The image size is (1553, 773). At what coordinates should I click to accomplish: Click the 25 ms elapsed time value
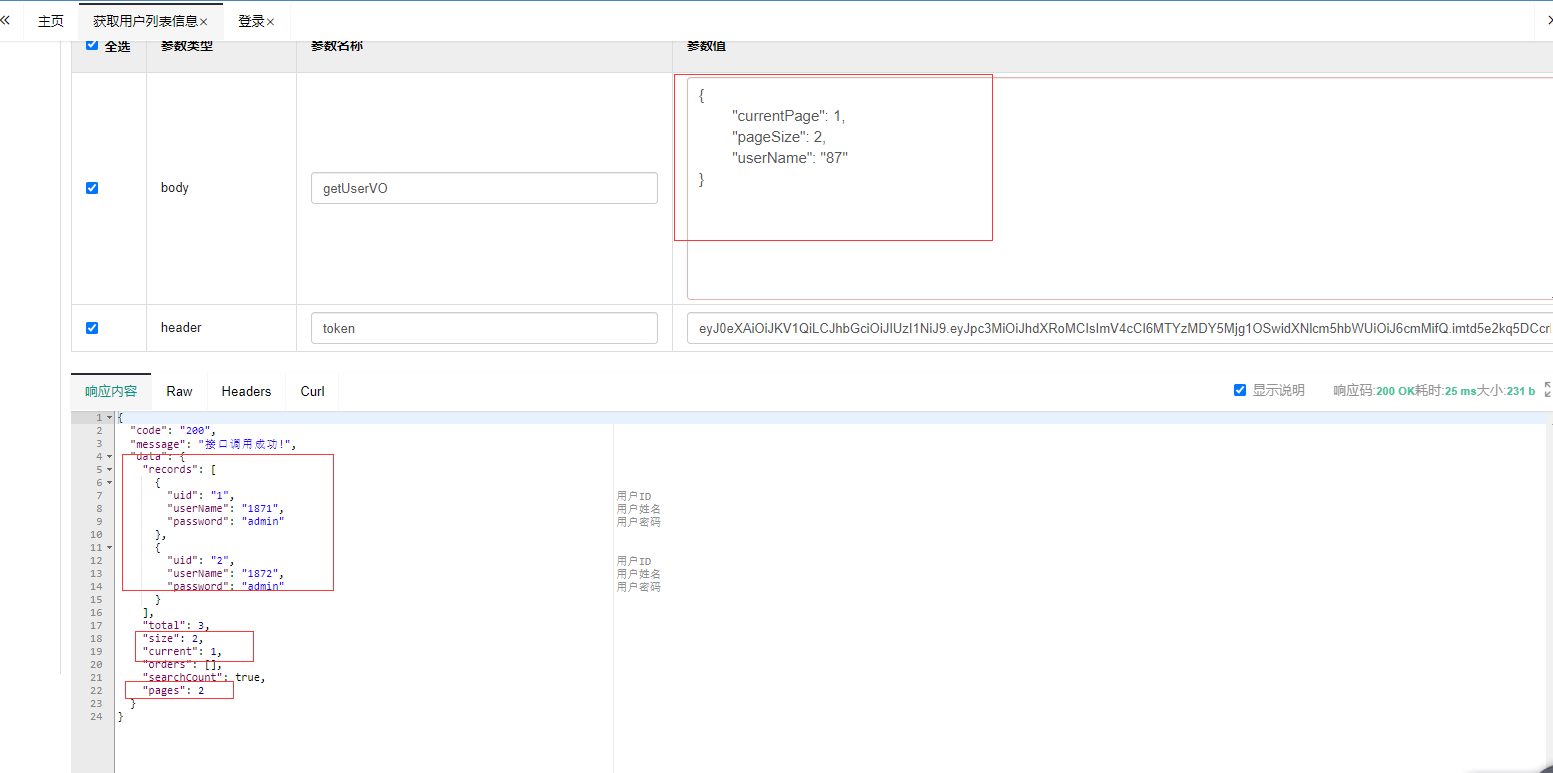(x=1460, y=391)
